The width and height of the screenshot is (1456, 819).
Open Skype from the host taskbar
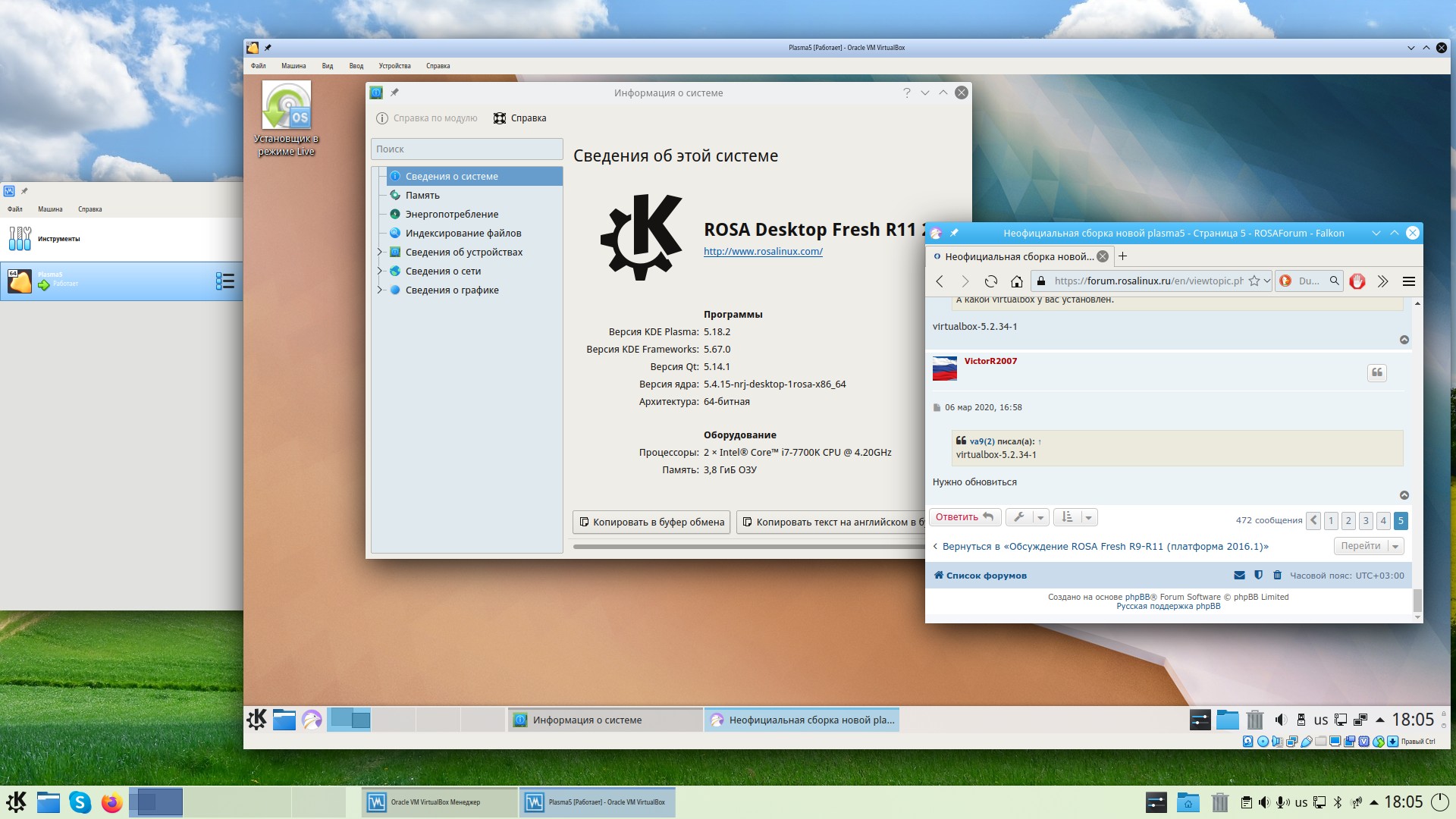[x=80, y=802]
